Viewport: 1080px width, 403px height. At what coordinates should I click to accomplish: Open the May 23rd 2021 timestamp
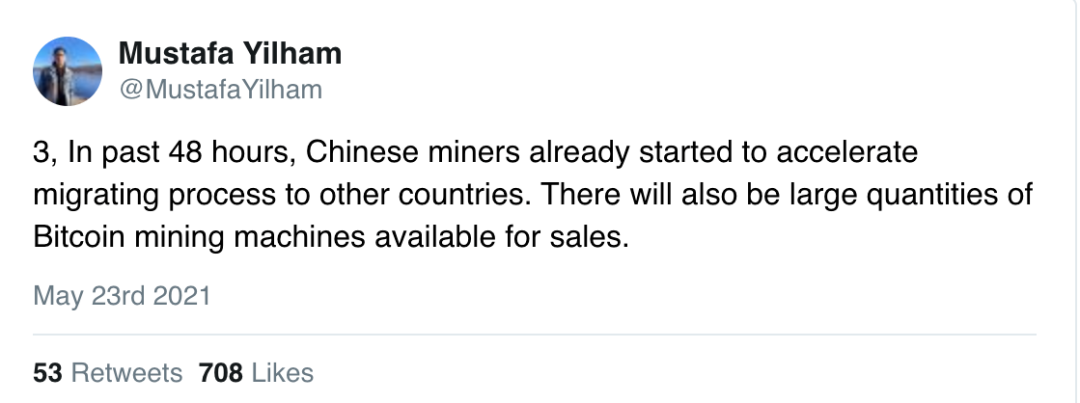click(x=121, y=296)
